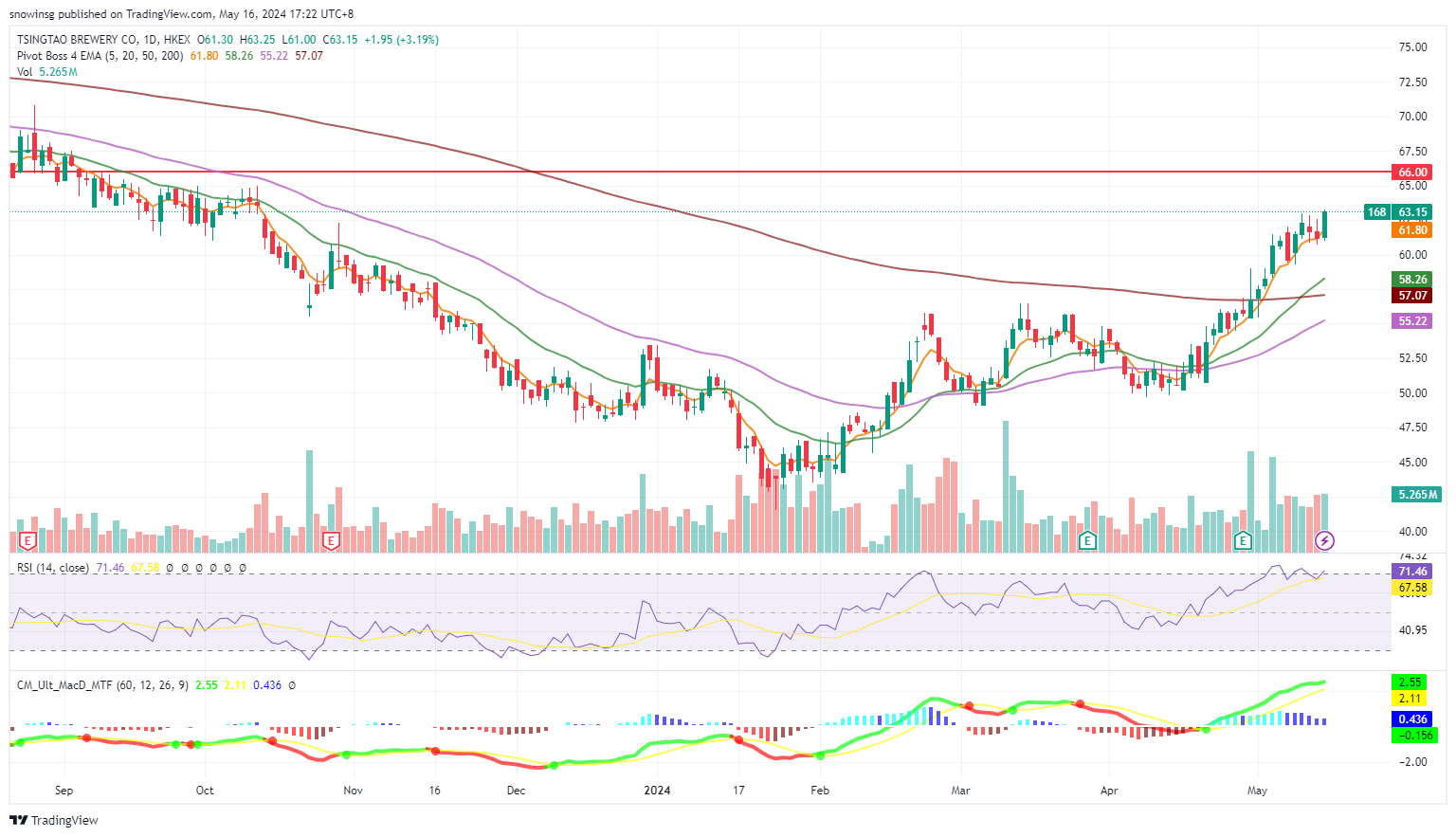The width and height of the screenshot is (1456, 837).
Task: Click the green 58.26 EMA price label
Action: click(1411, 279)
